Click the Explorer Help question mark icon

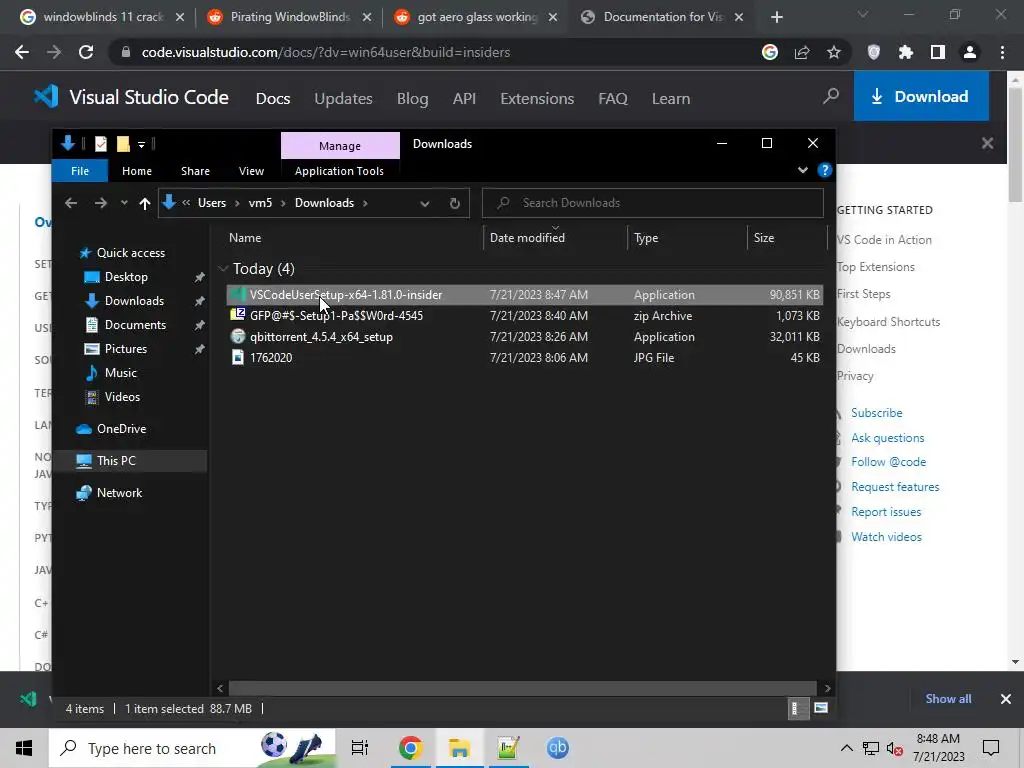(x=824, y=170)
